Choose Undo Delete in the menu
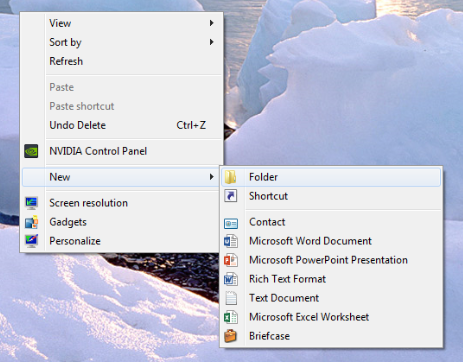Screen dimensions: 463x362 pyautogui.click(x=122, y=125)
